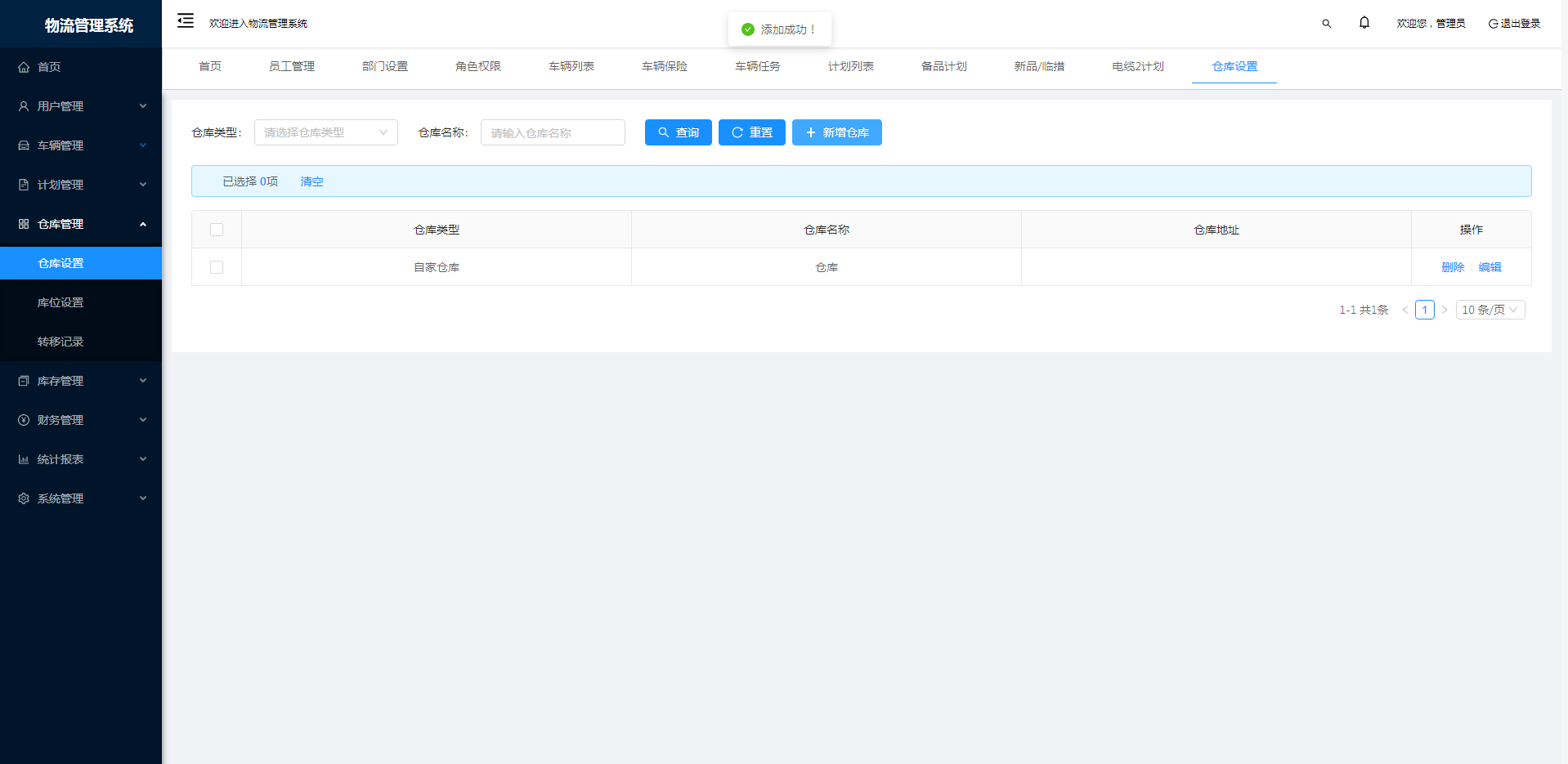1568x764 pixels.
Task: Click the 清空 link in selection bar
Action: 312,181
